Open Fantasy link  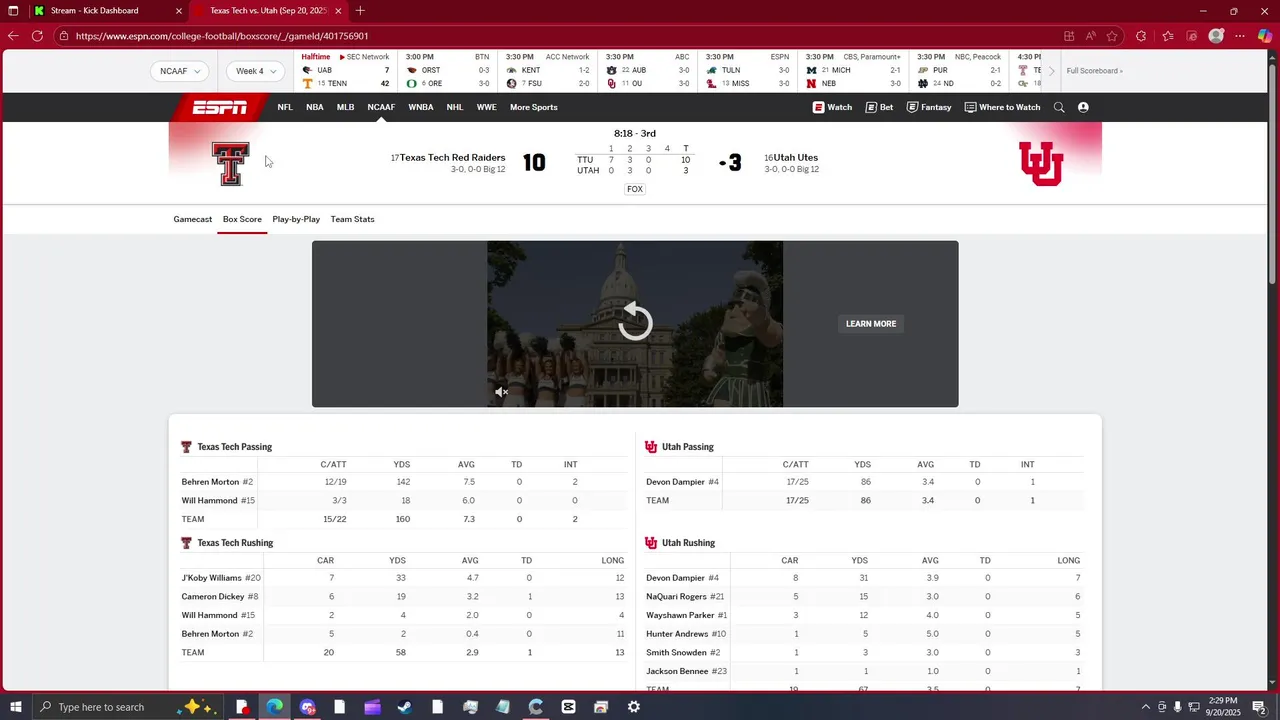929,107
